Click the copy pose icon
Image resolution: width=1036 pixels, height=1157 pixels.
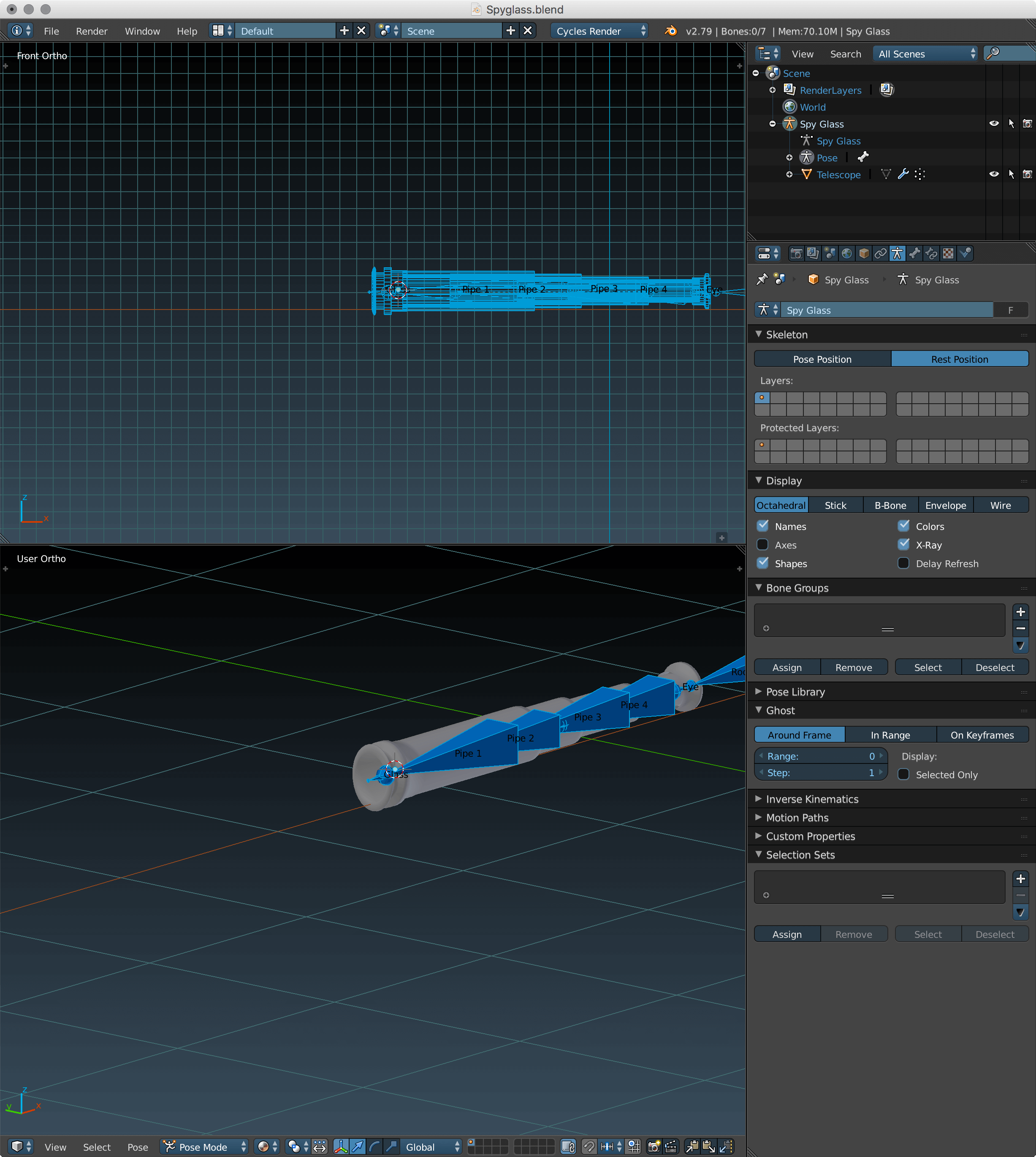[692, 1146]
